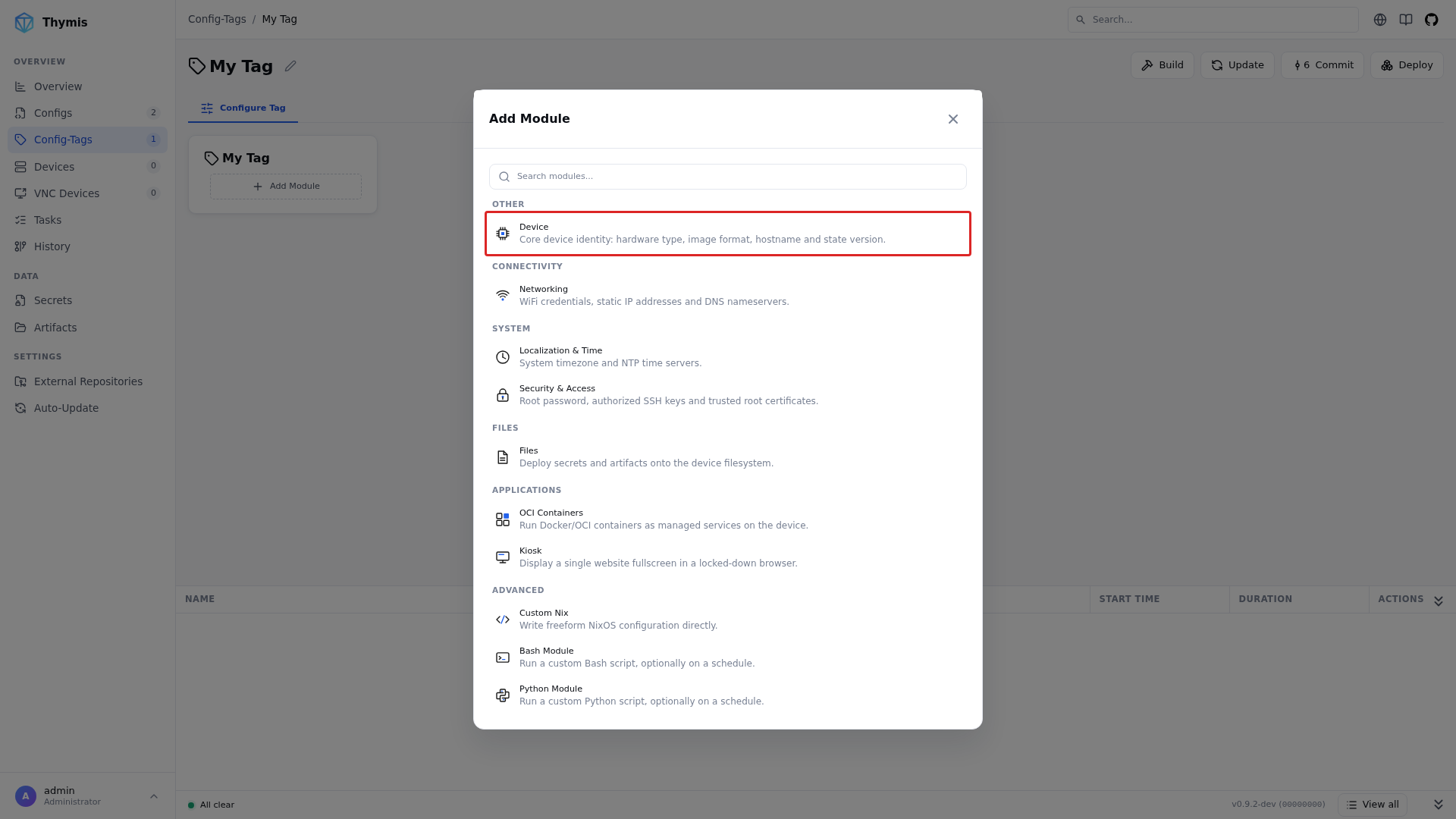Click the v0.9.2-dev version text
The width and height of the screenshot is (1456, 819).
[x=1279, y=805]
